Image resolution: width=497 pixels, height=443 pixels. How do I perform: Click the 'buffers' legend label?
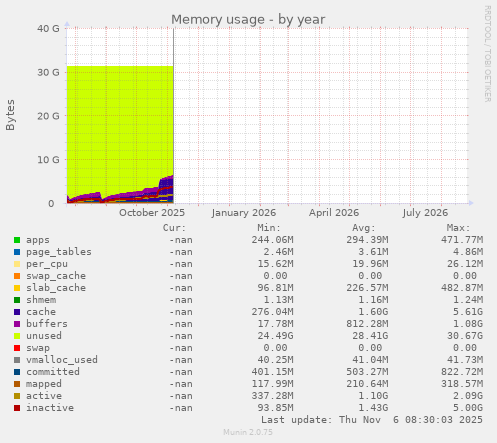pos(47,324)
